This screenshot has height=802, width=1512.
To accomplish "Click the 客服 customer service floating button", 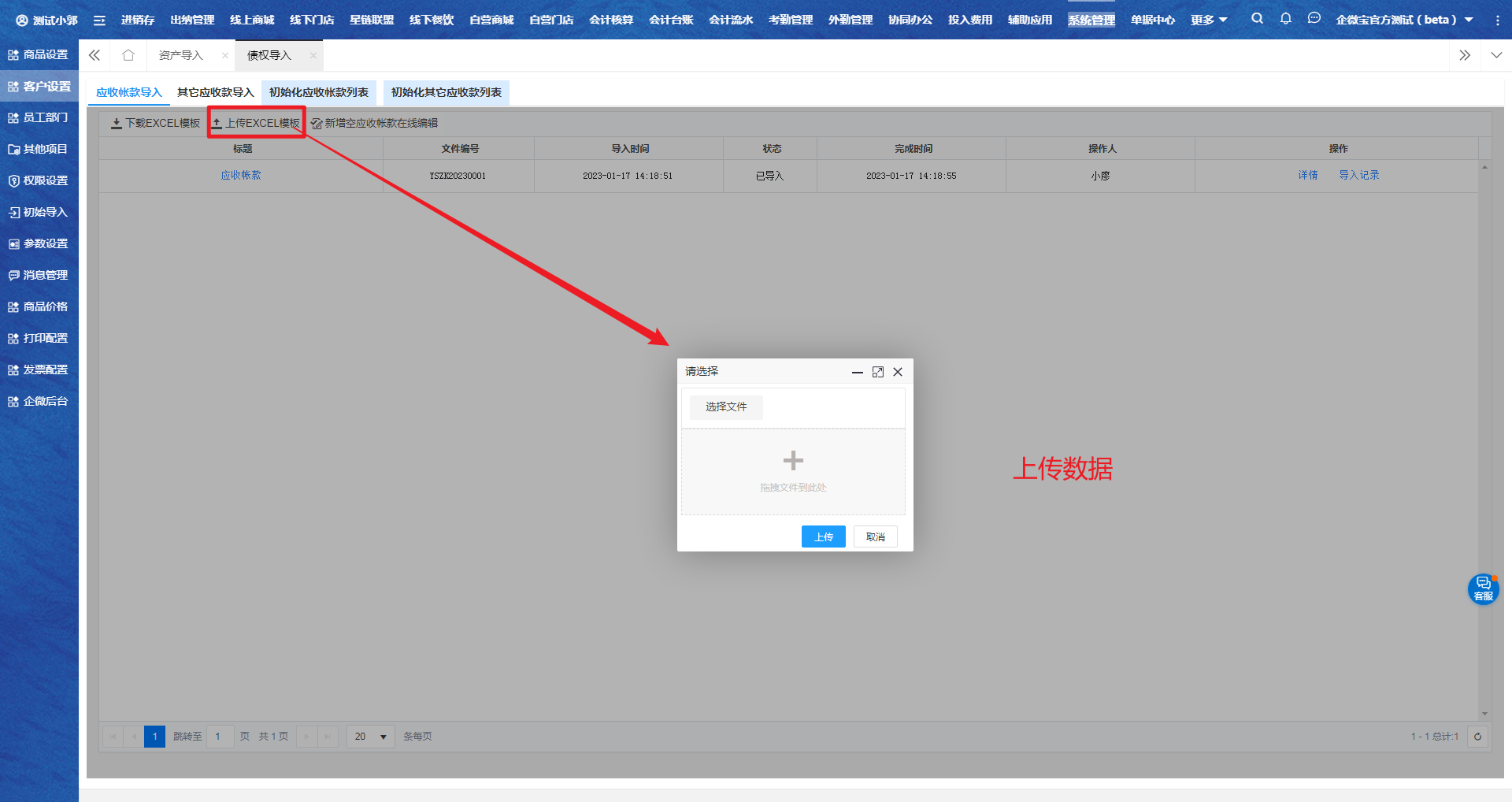I will point(1483,589).
